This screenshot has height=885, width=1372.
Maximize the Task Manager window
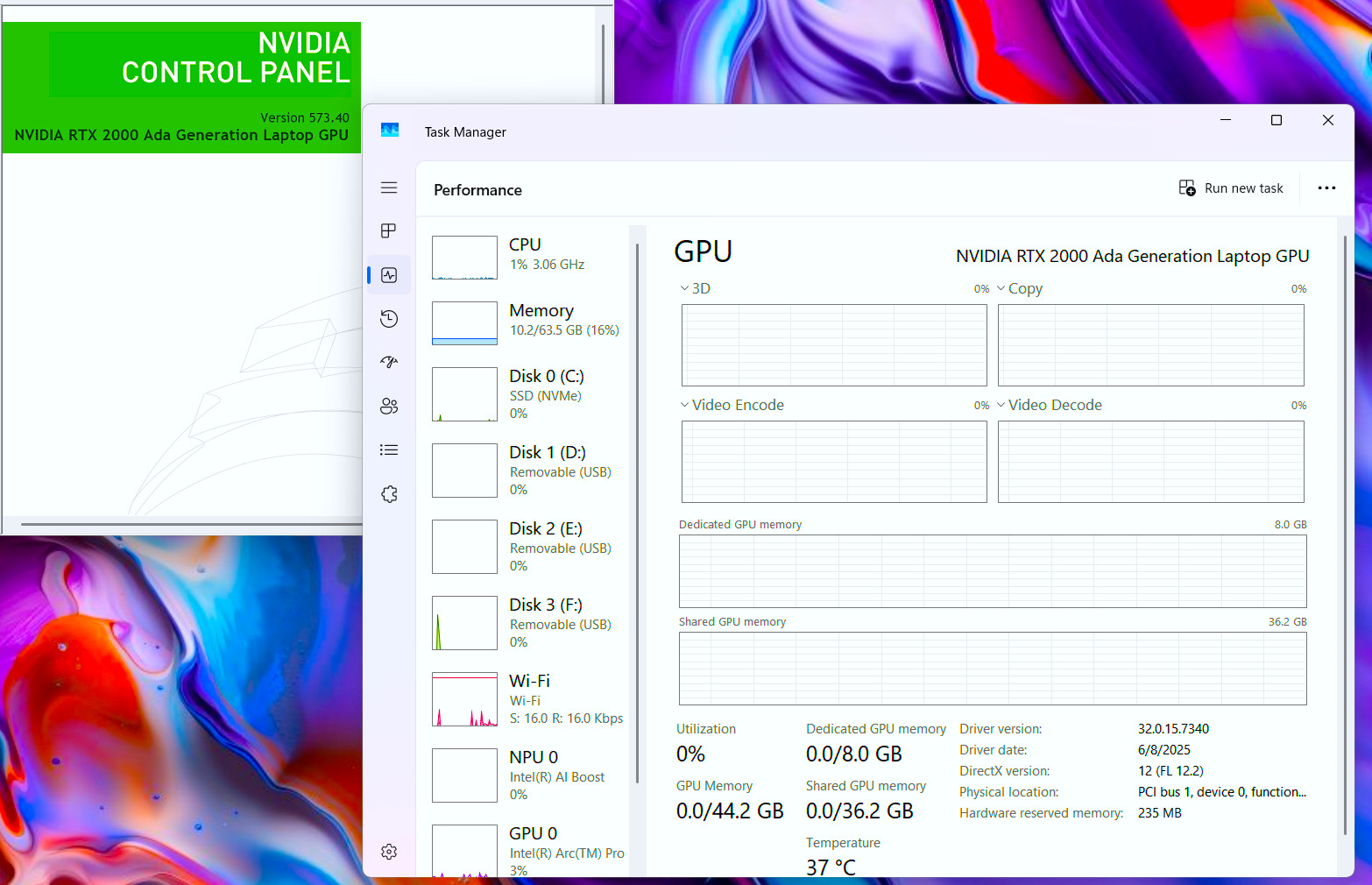pyautogui.click(x=1277, y=120)
